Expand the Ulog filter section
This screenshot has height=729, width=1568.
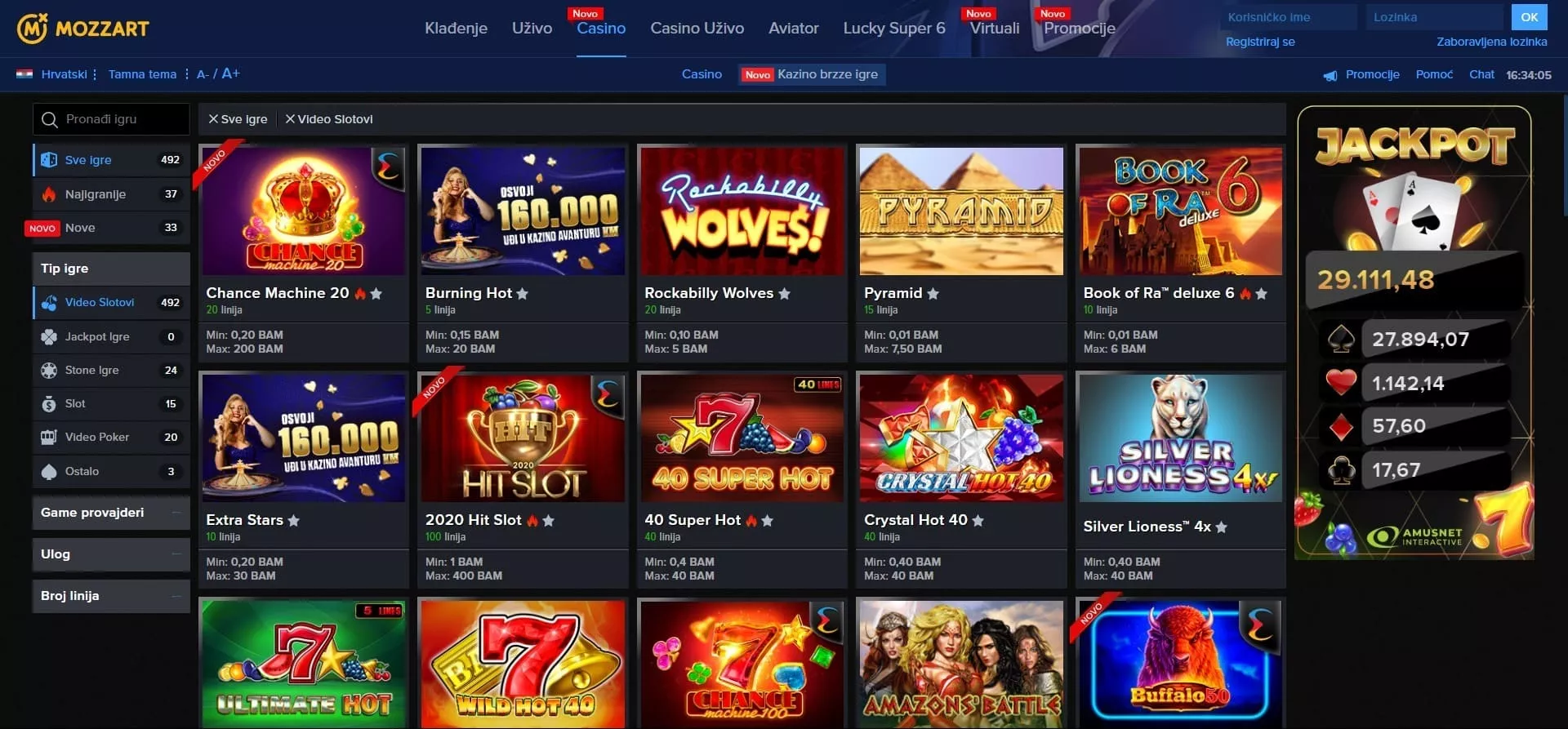pyautogui.click(x=111, y=554)
